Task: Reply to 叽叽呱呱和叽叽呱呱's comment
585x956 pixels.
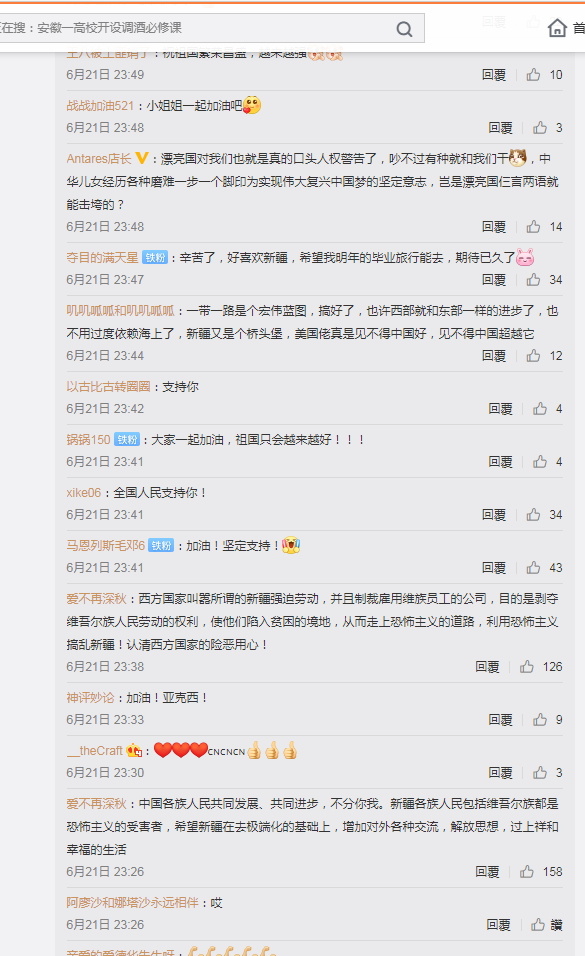Action: [x=493, y=355]
